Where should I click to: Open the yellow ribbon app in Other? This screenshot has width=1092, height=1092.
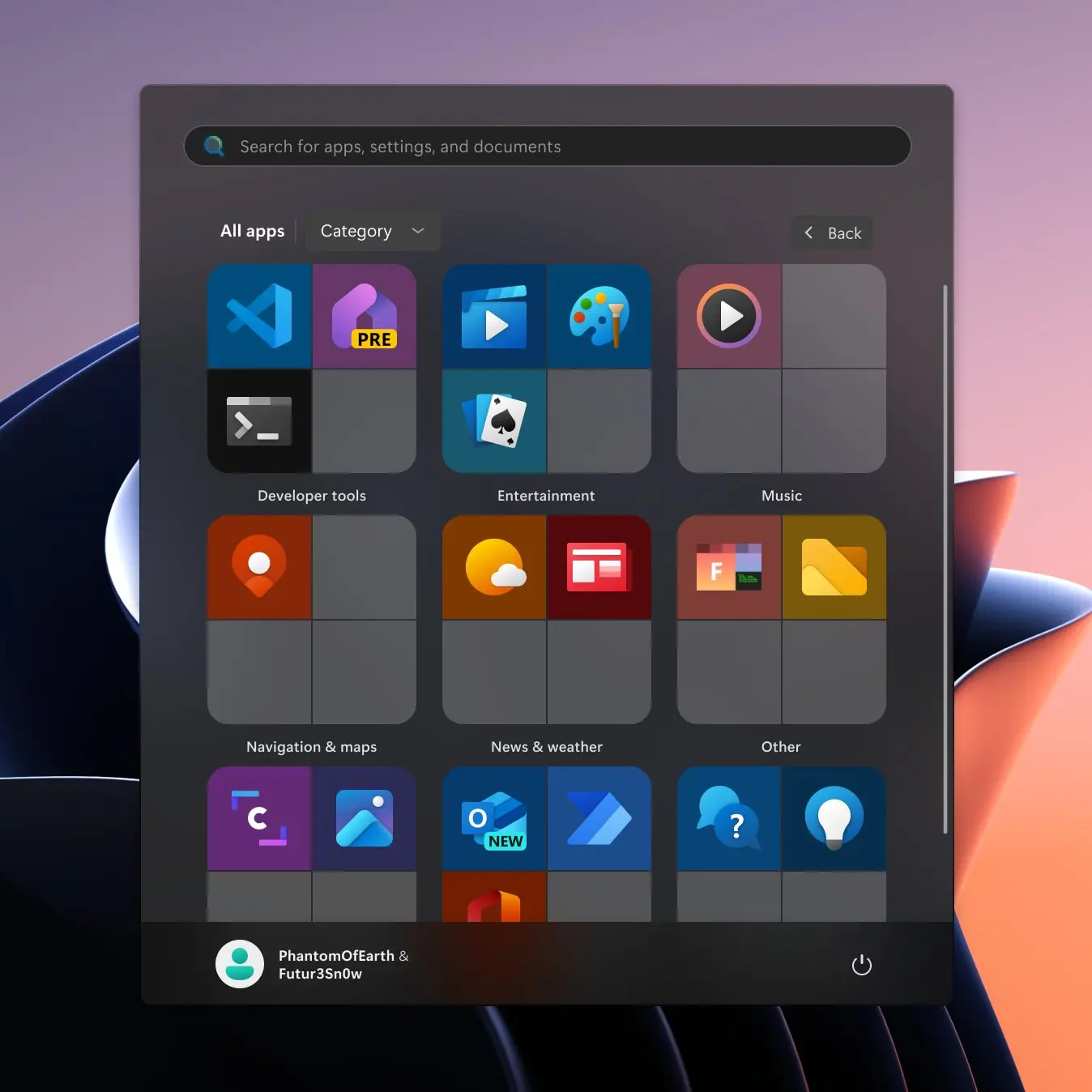(834, 567)
